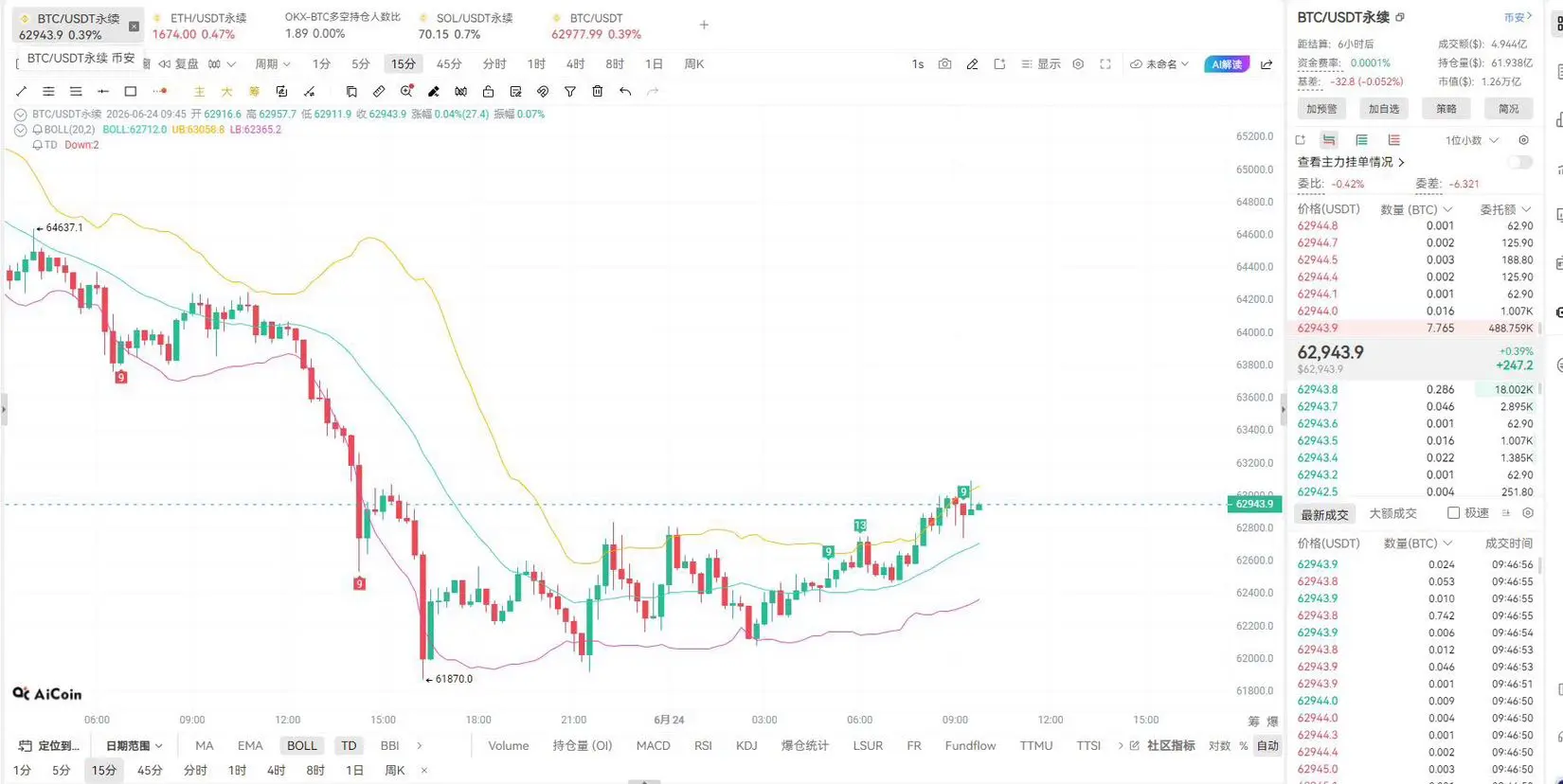Click the 加预警 alert button

pos(1321,109)
